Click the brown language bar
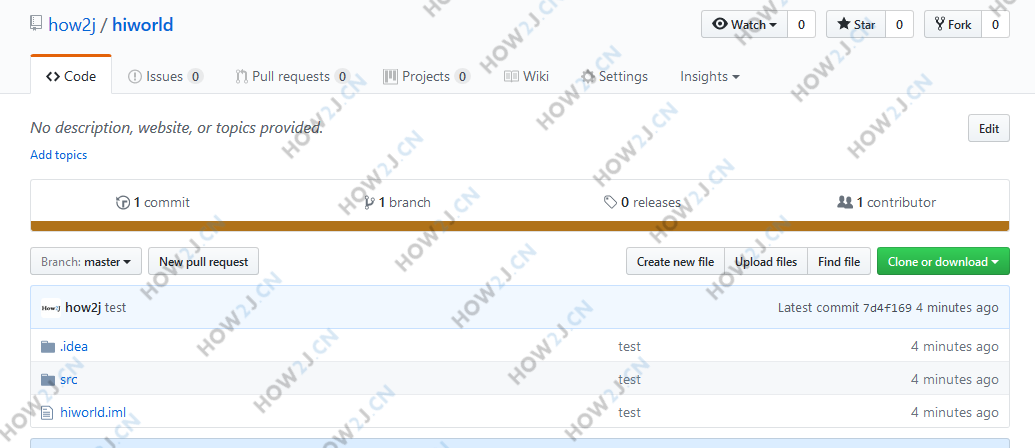Image resolution: width=1035 pixels, height=448 pixels. 520,226
